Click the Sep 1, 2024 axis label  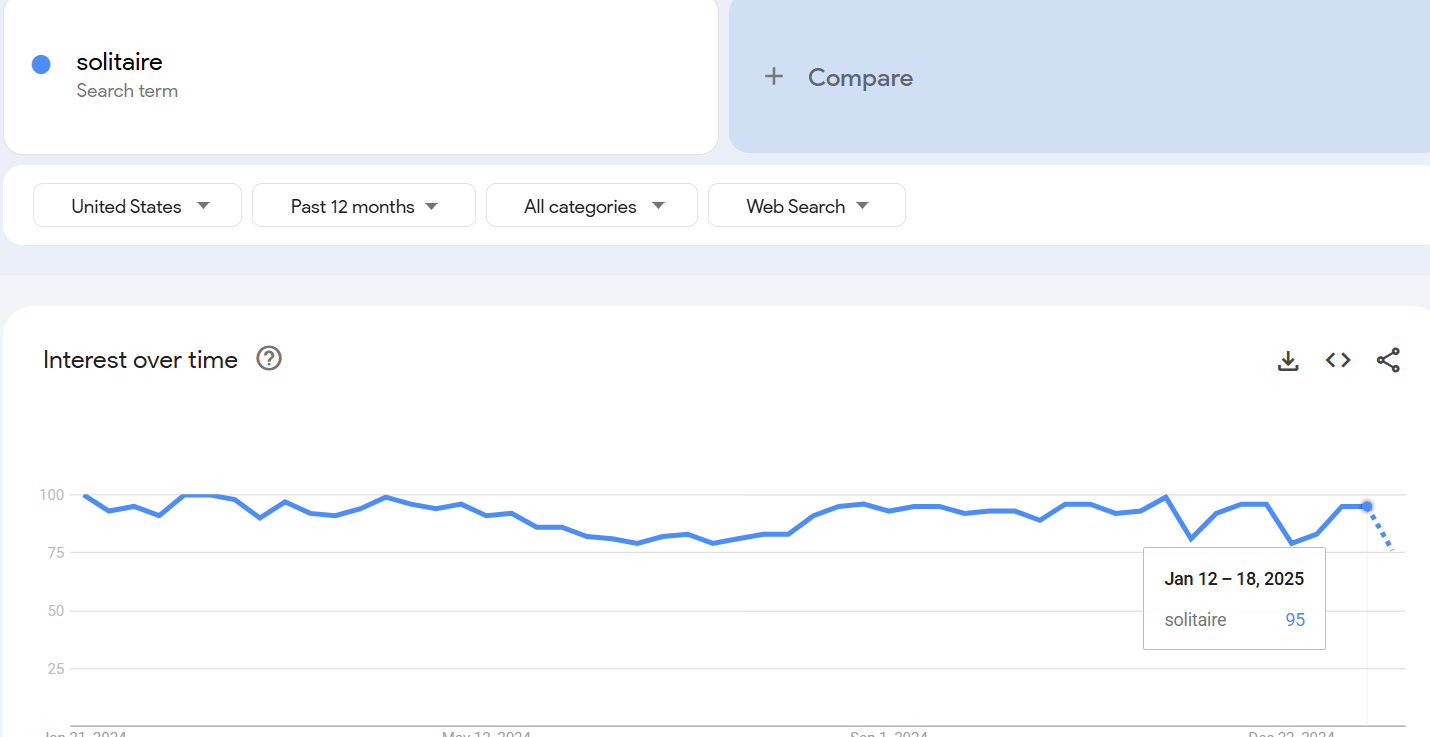[888, 731]
